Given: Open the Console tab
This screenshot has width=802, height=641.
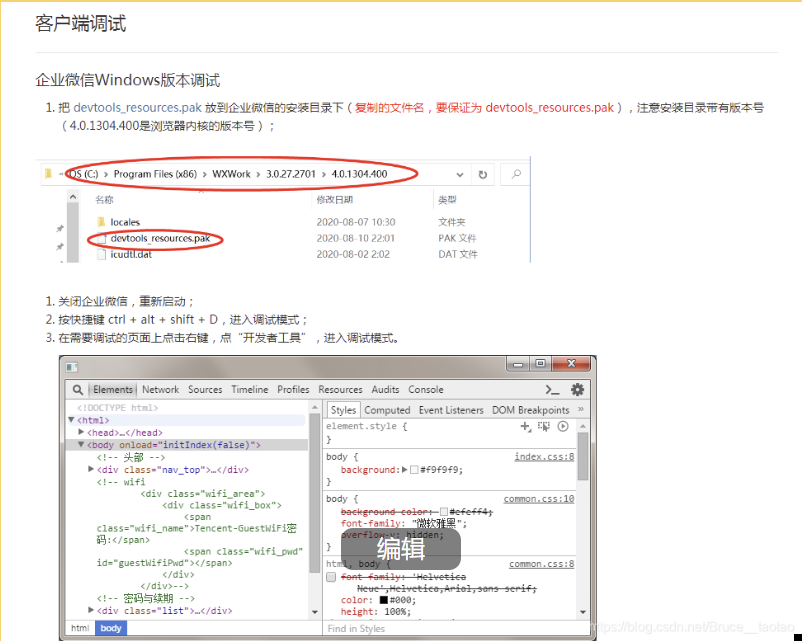Looking at the screenshot, I should [x=426, y=390].
